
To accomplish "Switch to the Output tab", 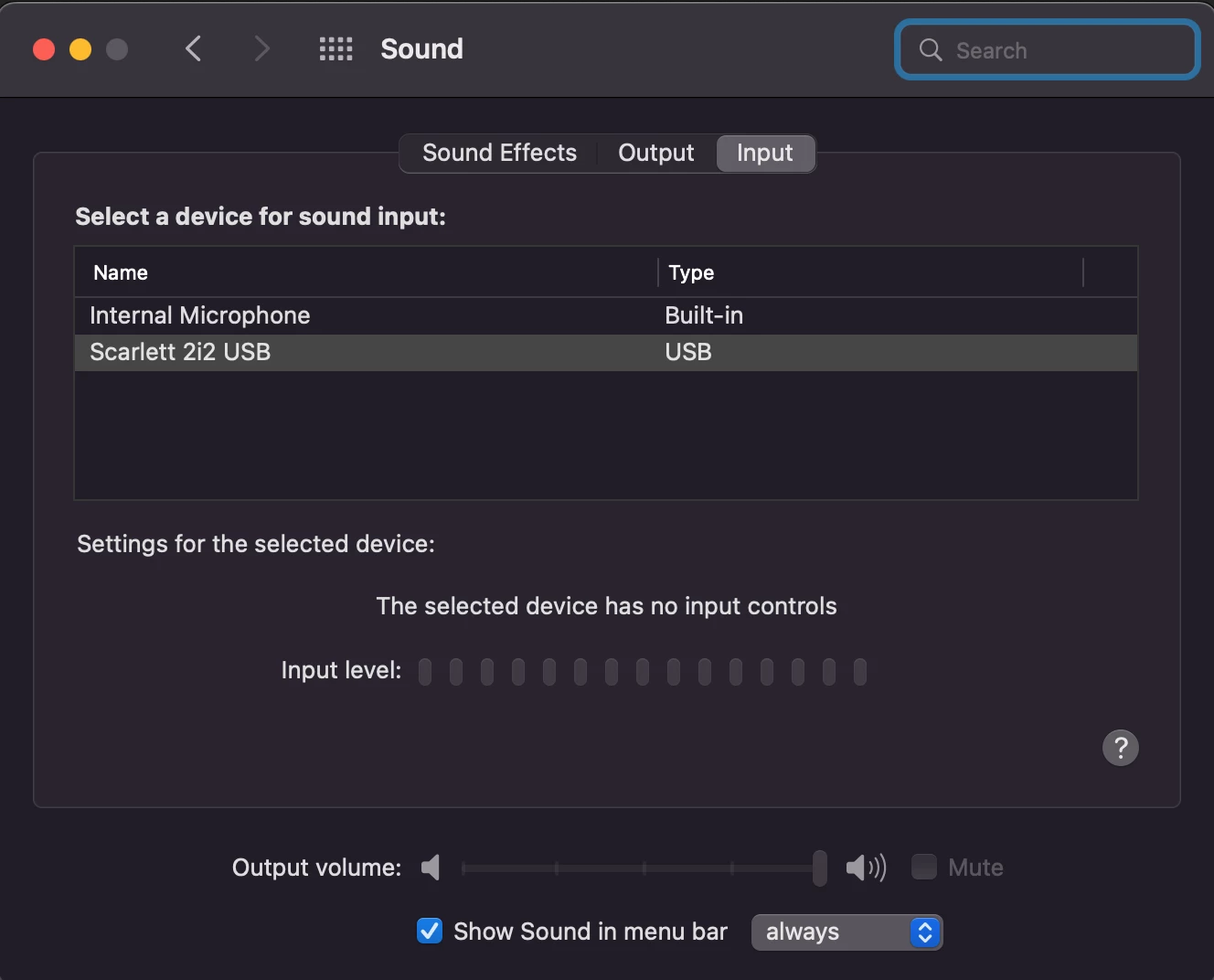I will pos(655,153).
